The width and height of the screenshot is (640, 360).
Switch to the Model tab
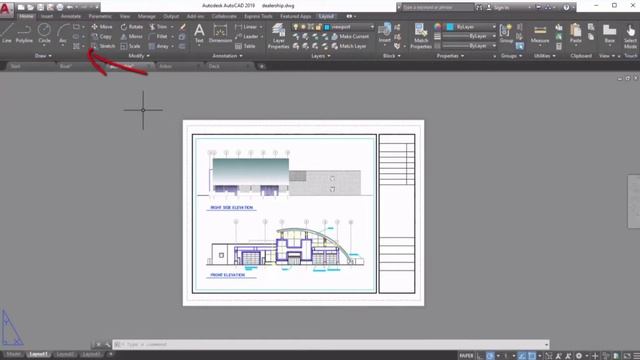(13, 354)
